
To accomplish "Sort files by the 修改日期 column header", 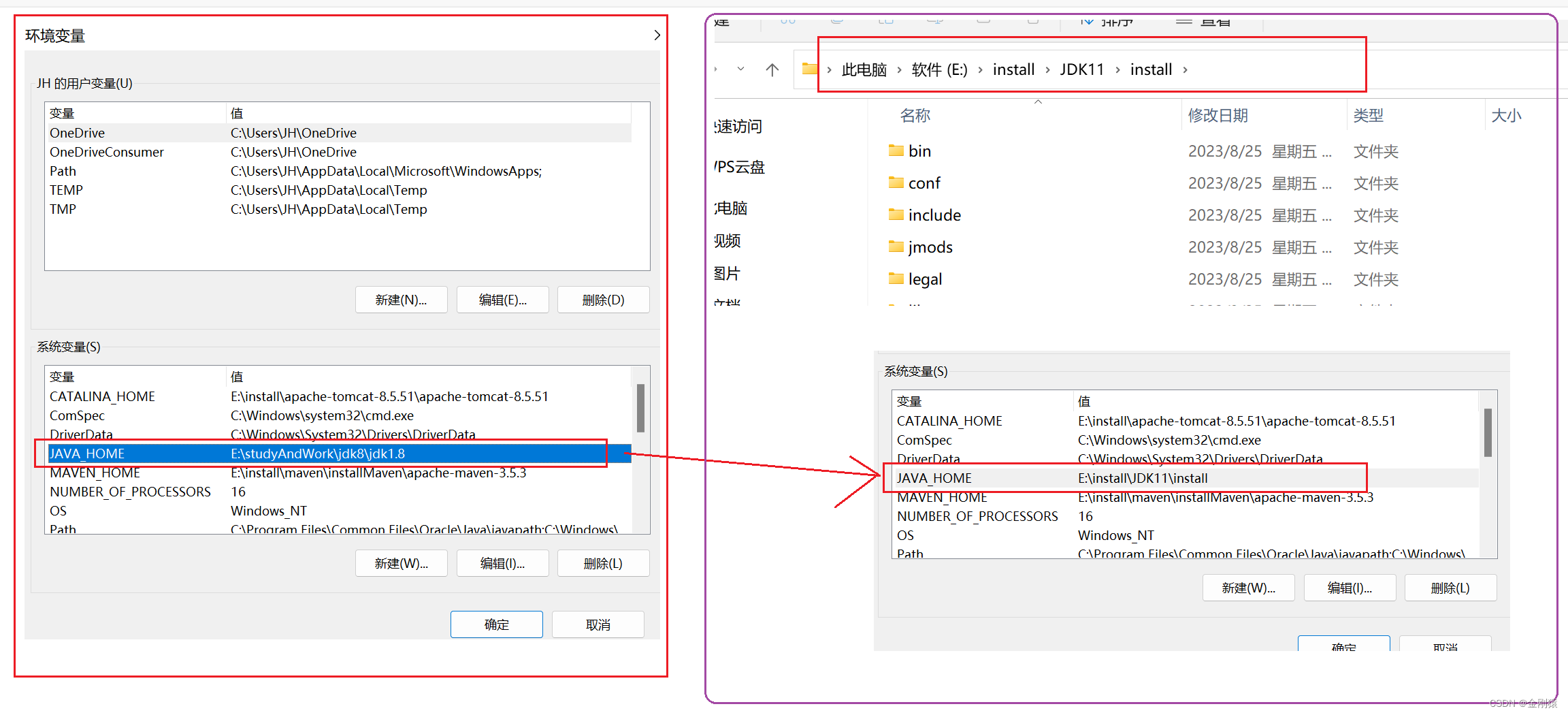I will pos(1218,116).
